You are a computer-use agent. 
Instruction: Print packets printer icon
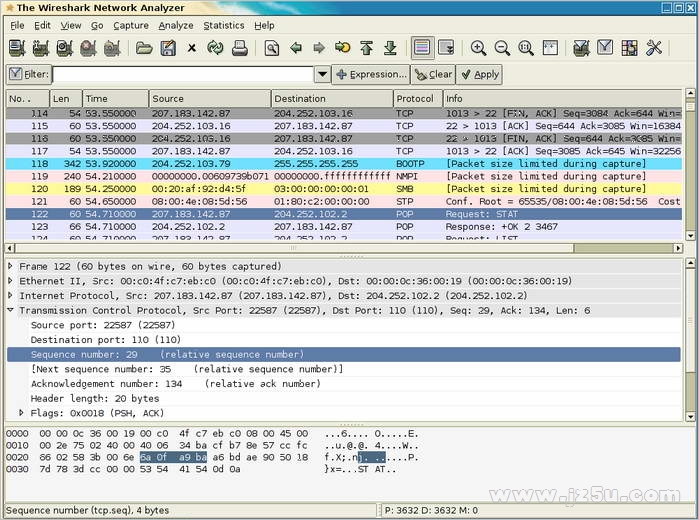[x=239, y=48]
